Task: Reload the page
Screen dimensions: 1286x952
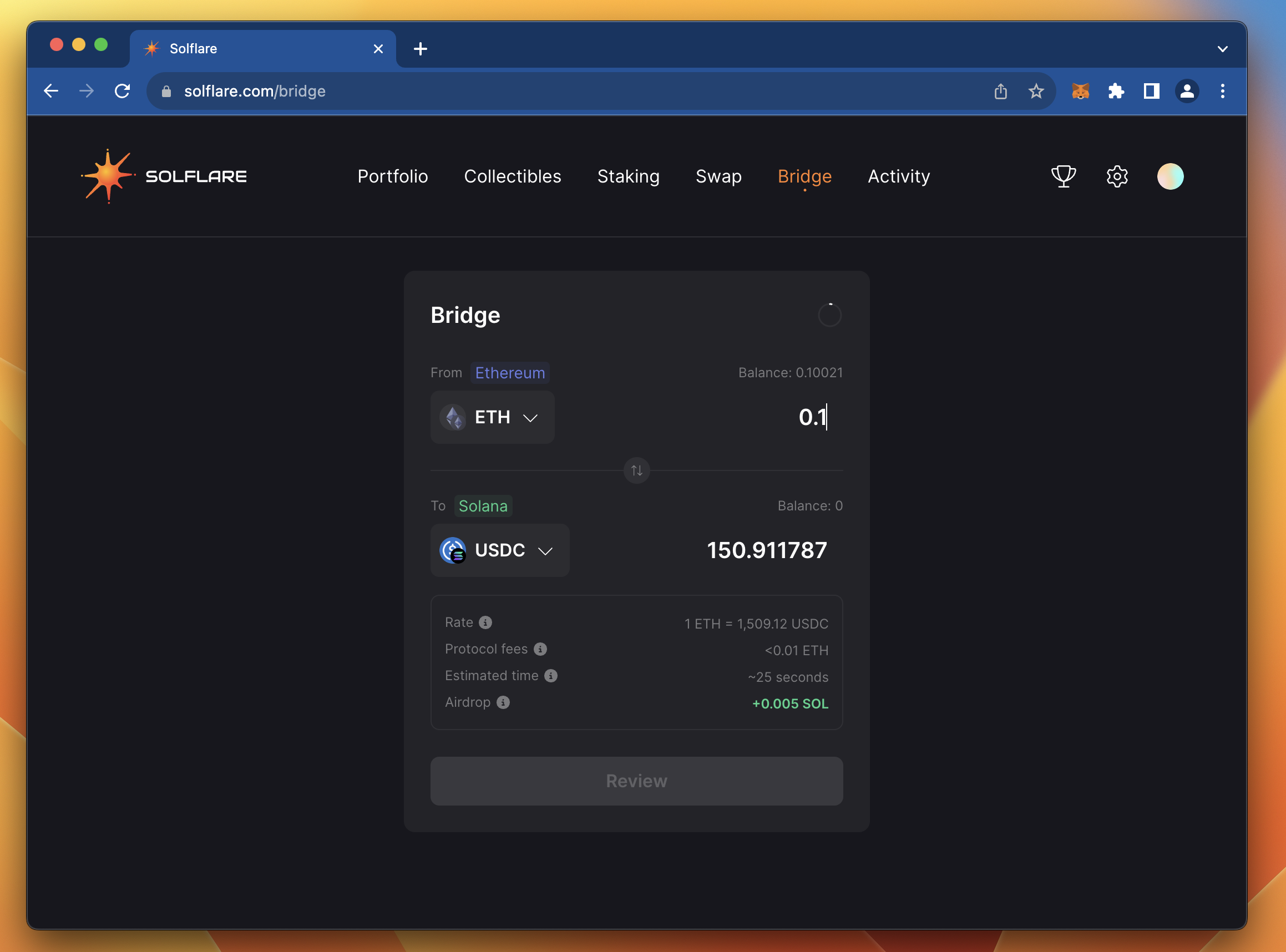Action: pos(122,91)
